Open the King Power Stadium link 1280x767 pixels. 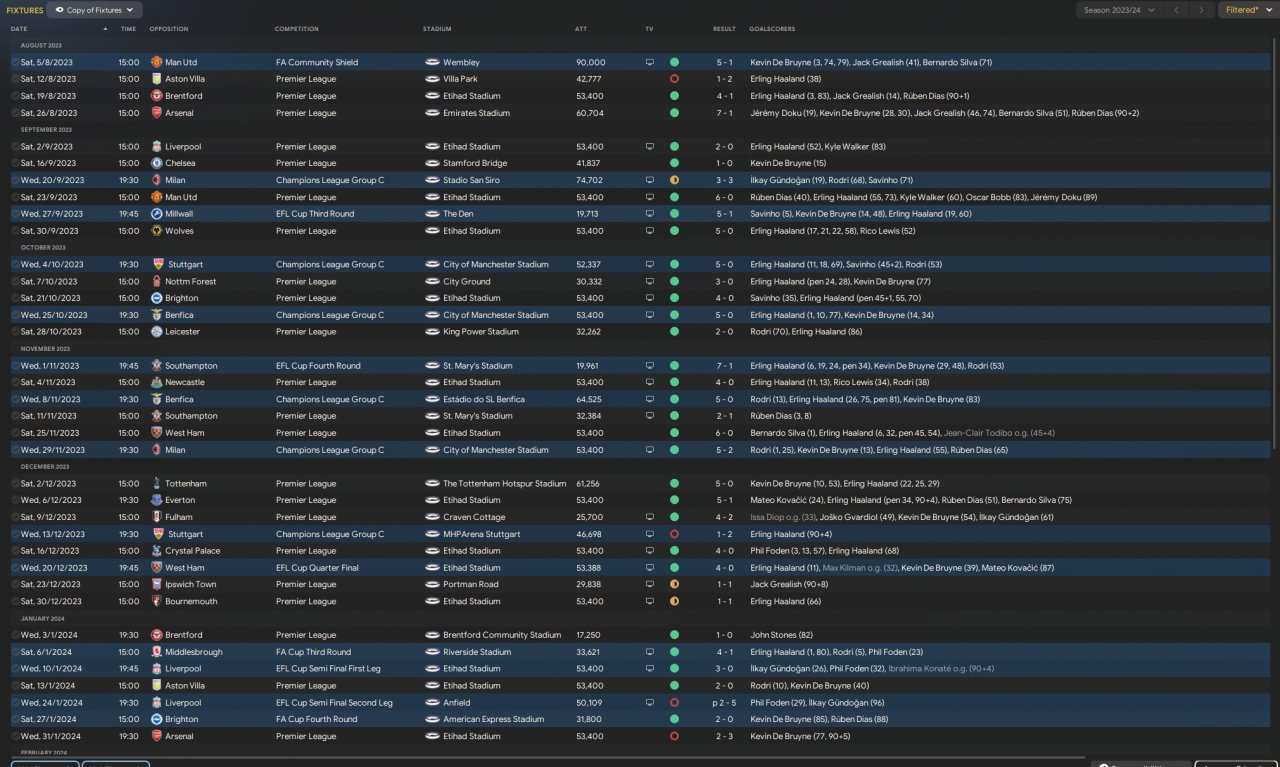pos(481,332)
